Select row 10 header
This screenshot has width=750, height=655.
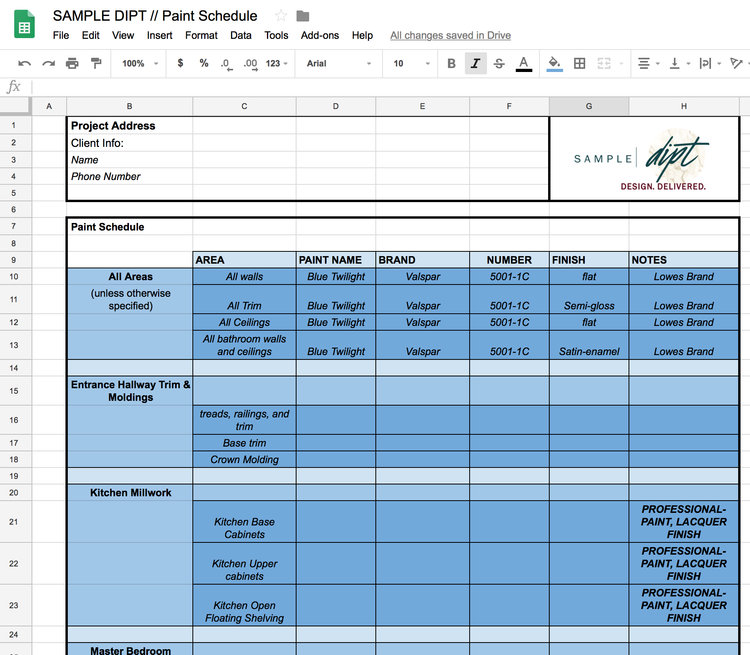(x=14, y=277)
